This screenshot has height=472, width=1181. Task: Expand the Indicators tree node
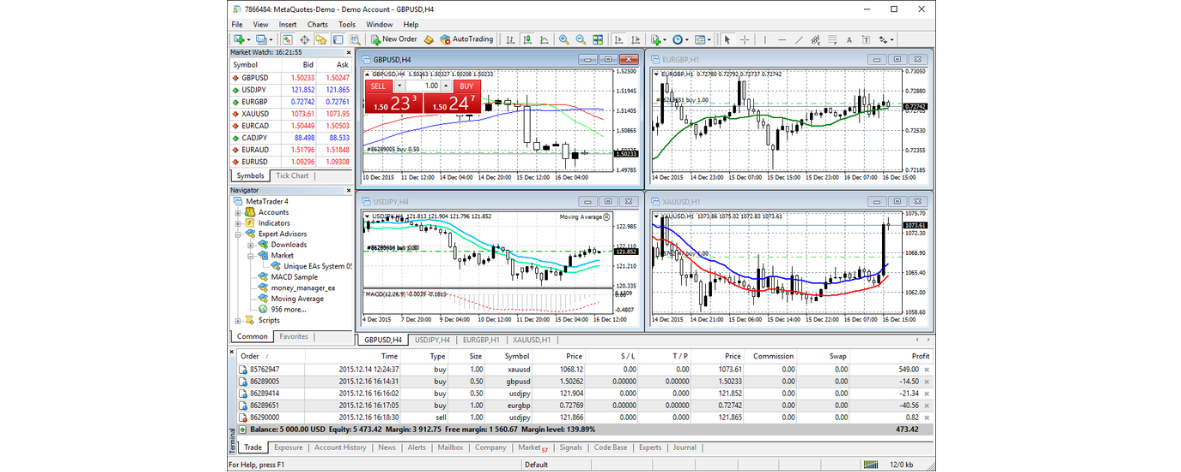pos(238,223)
